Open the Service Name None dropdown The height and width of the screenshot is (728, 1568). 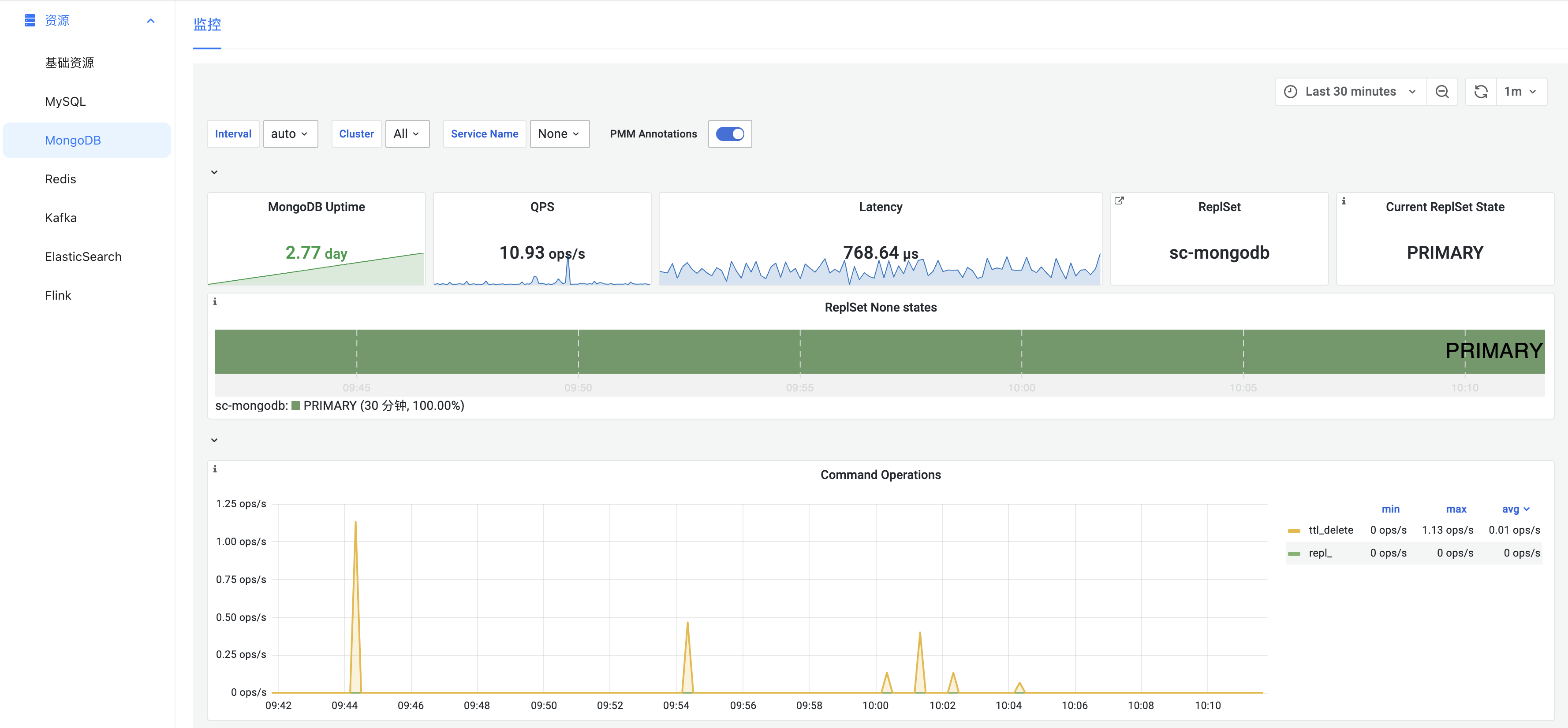pyautogui.click(x=560, y=134)
